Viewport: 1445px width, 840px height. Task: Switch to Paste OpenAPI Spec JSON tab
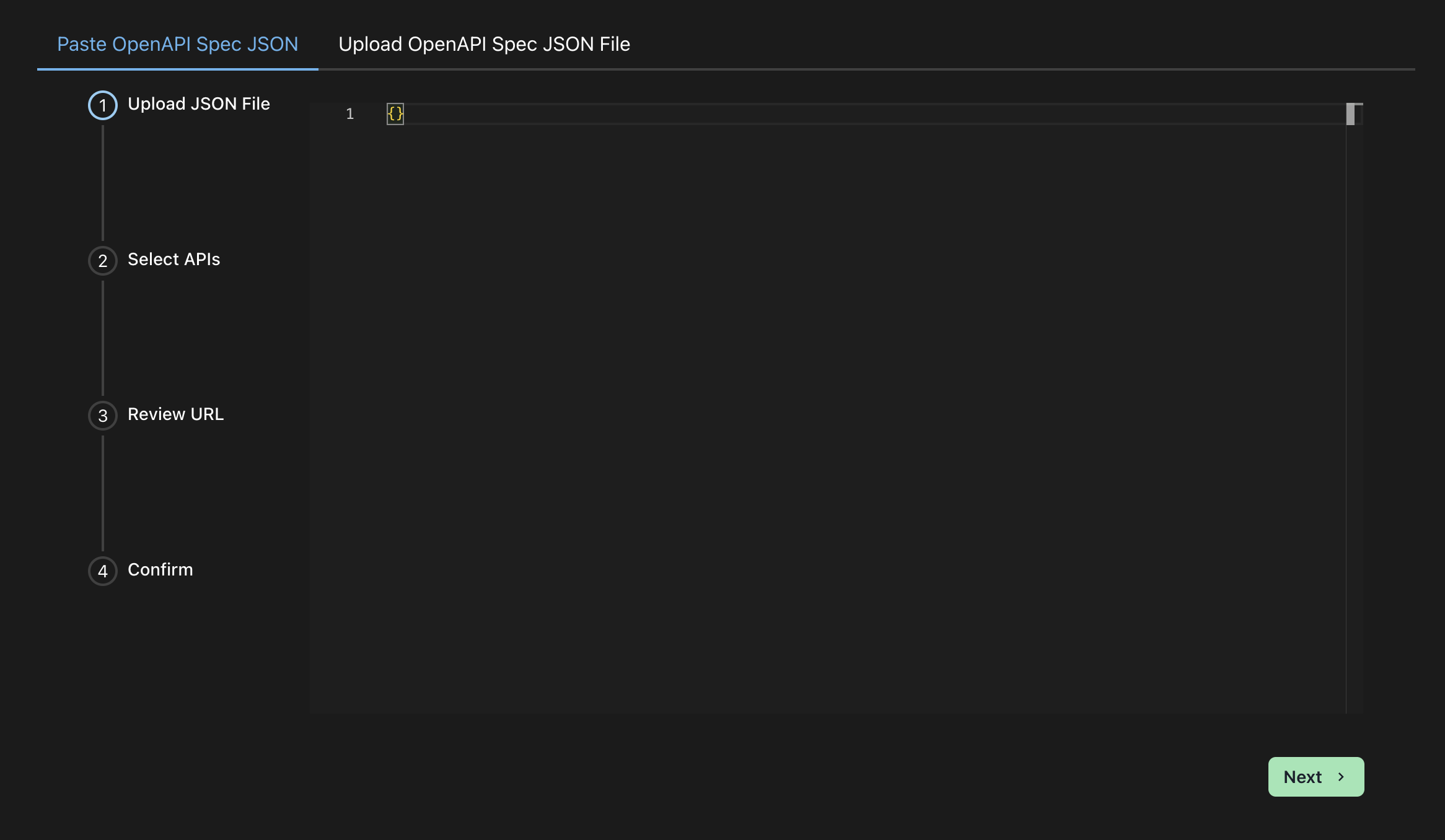177,43
